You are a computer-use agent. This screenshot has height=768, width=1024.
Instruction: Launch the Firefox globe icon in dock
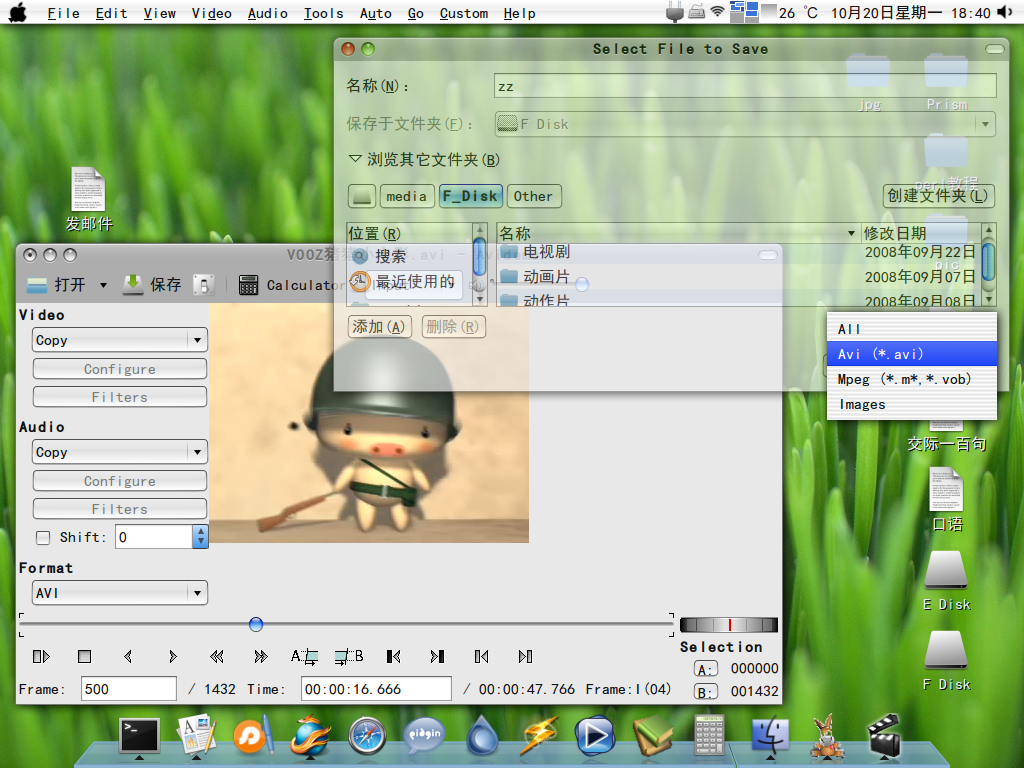pos(311,736)
